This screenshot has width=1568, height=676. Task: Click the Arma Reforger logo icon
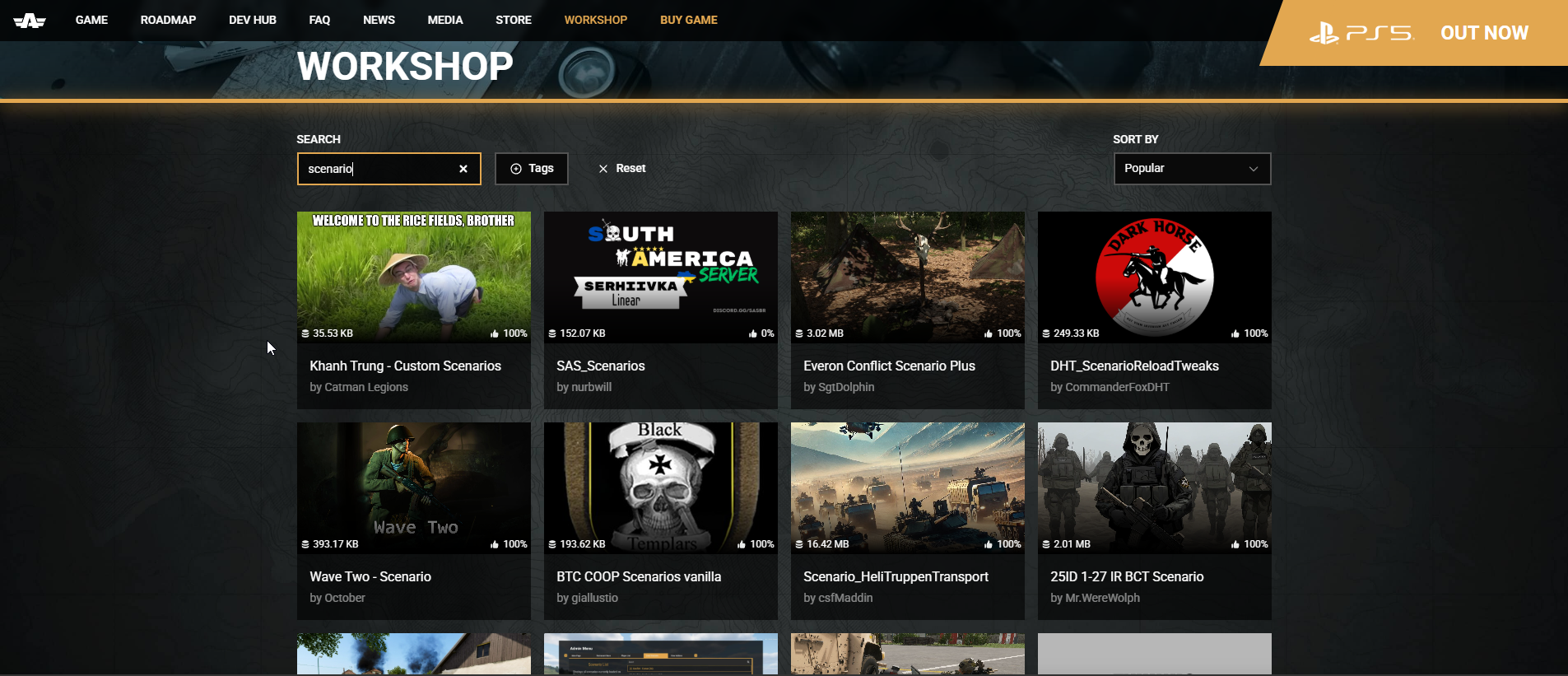coord(30,21)
